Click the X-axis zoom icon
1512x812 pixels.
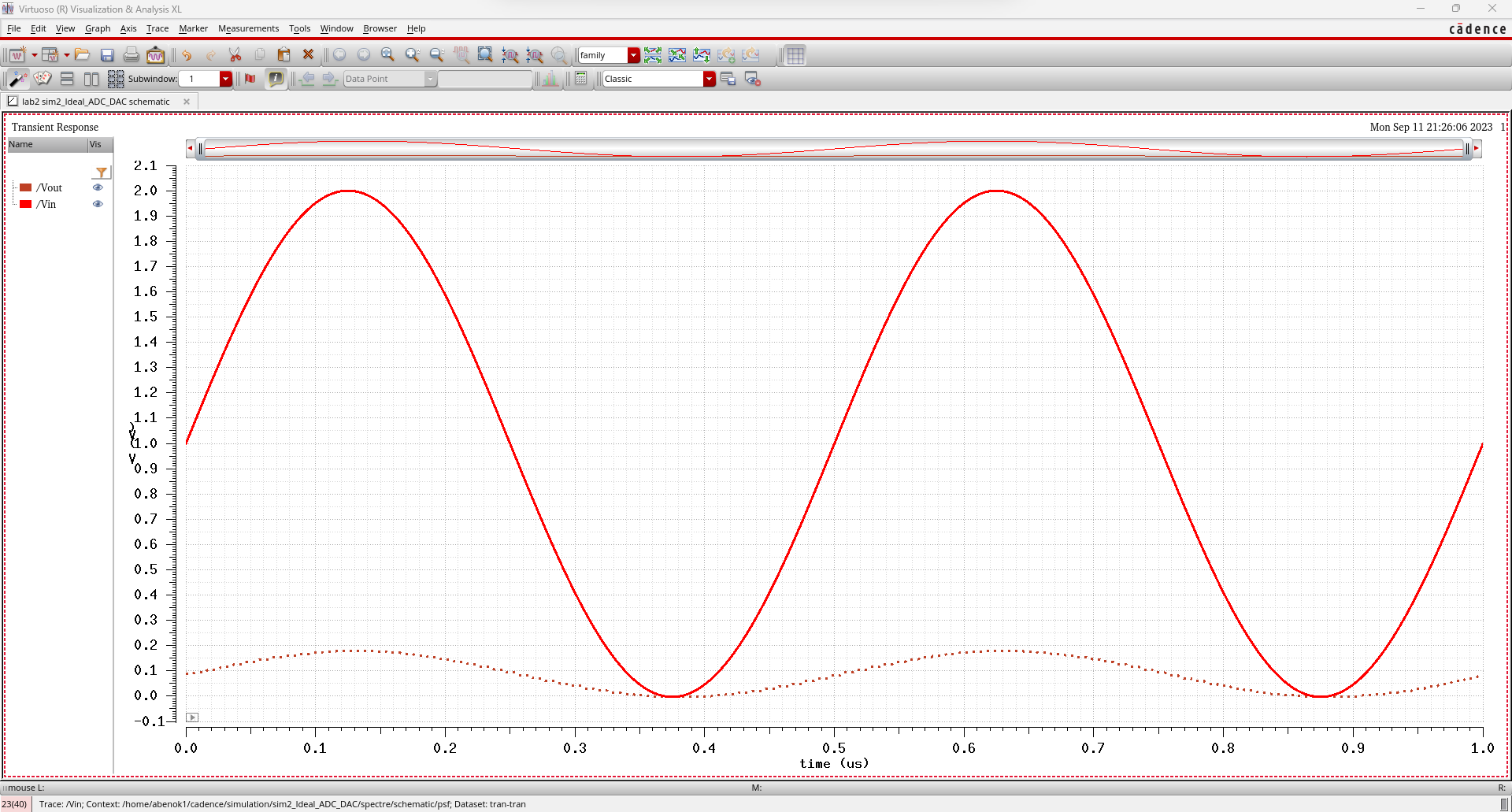(x=510, y=55)
